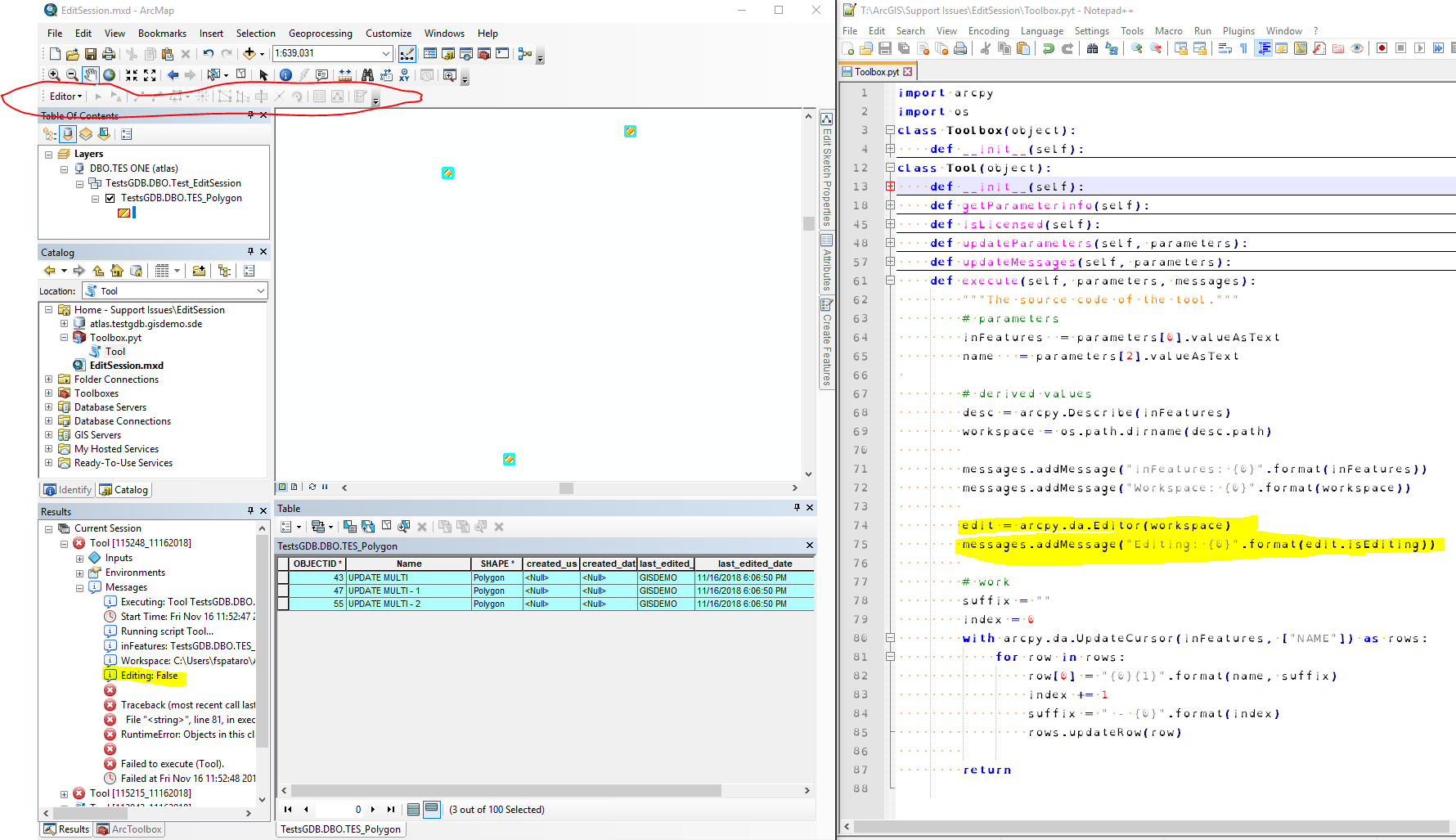Click the Save icon in ArcMap toolbar

point(91,54)
